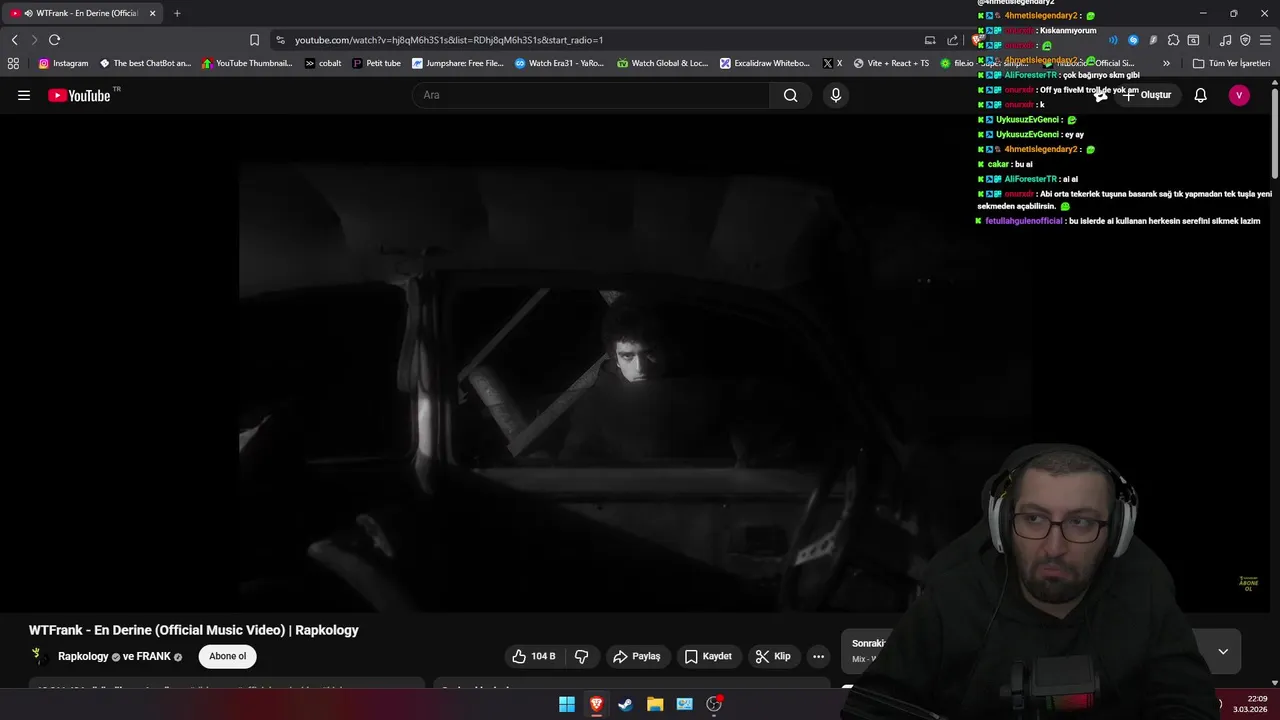Select the WTFrank - En Derine tab
This screenshot has width=1280, height=720.
click(83, 13)
